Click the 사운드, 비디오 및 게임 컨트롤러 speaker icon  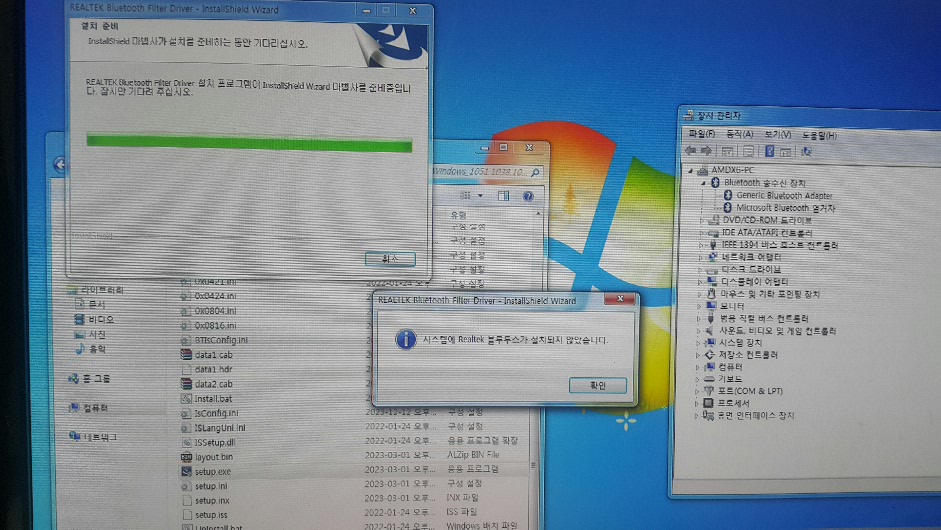(x=710, y=331)
